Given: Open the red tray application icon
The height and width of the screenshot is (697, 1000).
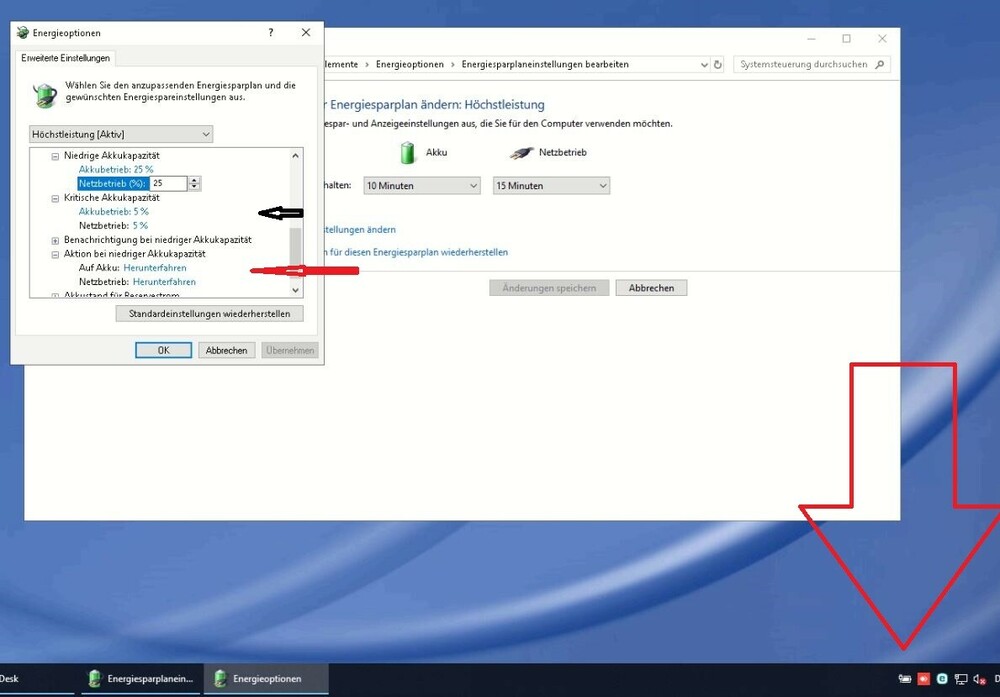Looking at the screenshot, I should [924, 679].
